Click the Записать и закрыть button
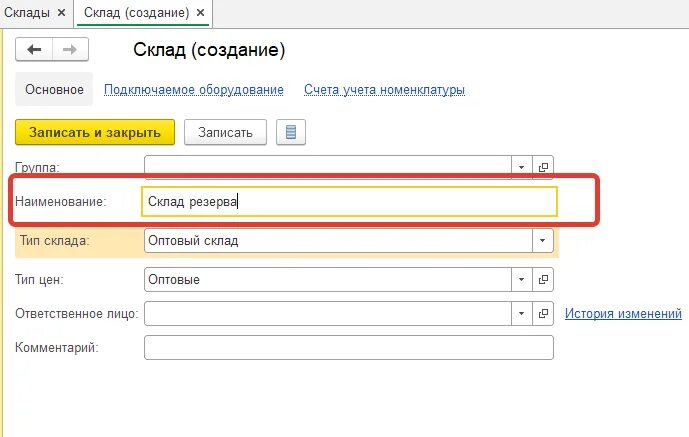 coord(95,132)
